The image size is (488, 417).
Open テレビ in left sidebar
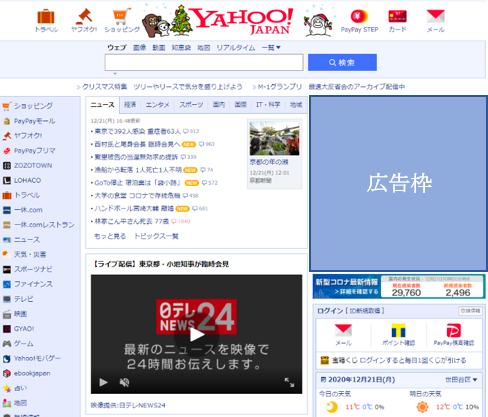pyautogui.click(x=23, y=299)
